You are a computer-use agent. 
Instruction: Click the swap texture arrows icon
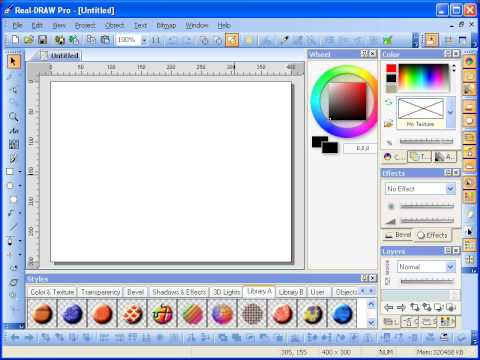coord(388,102)
